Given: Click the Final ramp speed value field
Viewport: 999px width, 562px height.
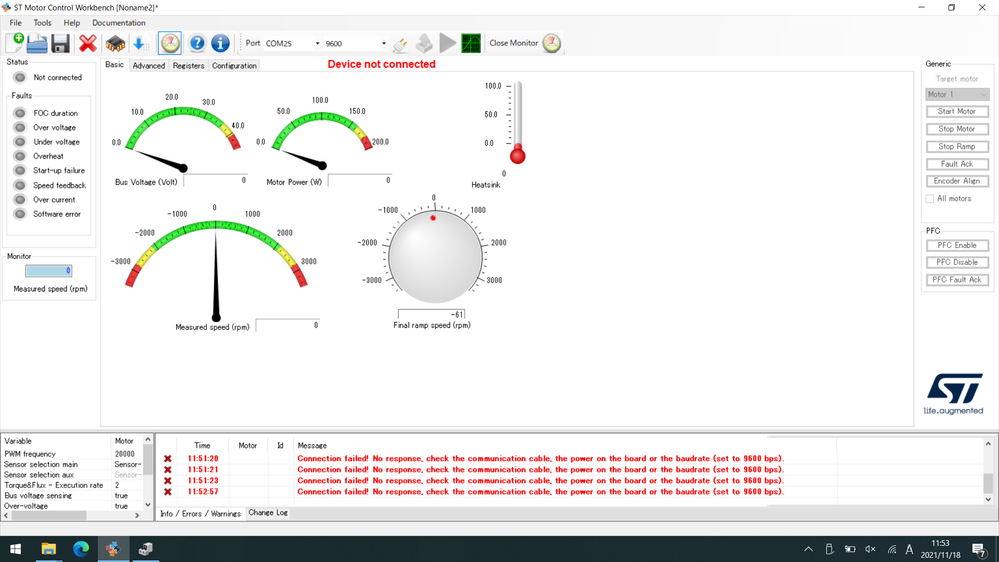Looking at the screenshot, I should [432, 314].
